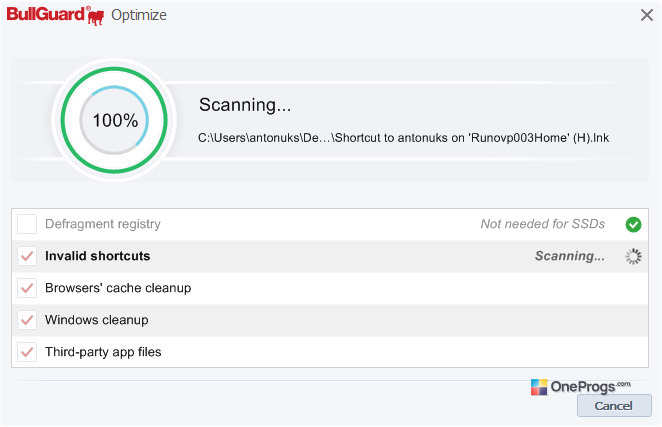Select the Invalid shortcuts label
Viewport: 662px width, 427px height.
tap(98, 256)
